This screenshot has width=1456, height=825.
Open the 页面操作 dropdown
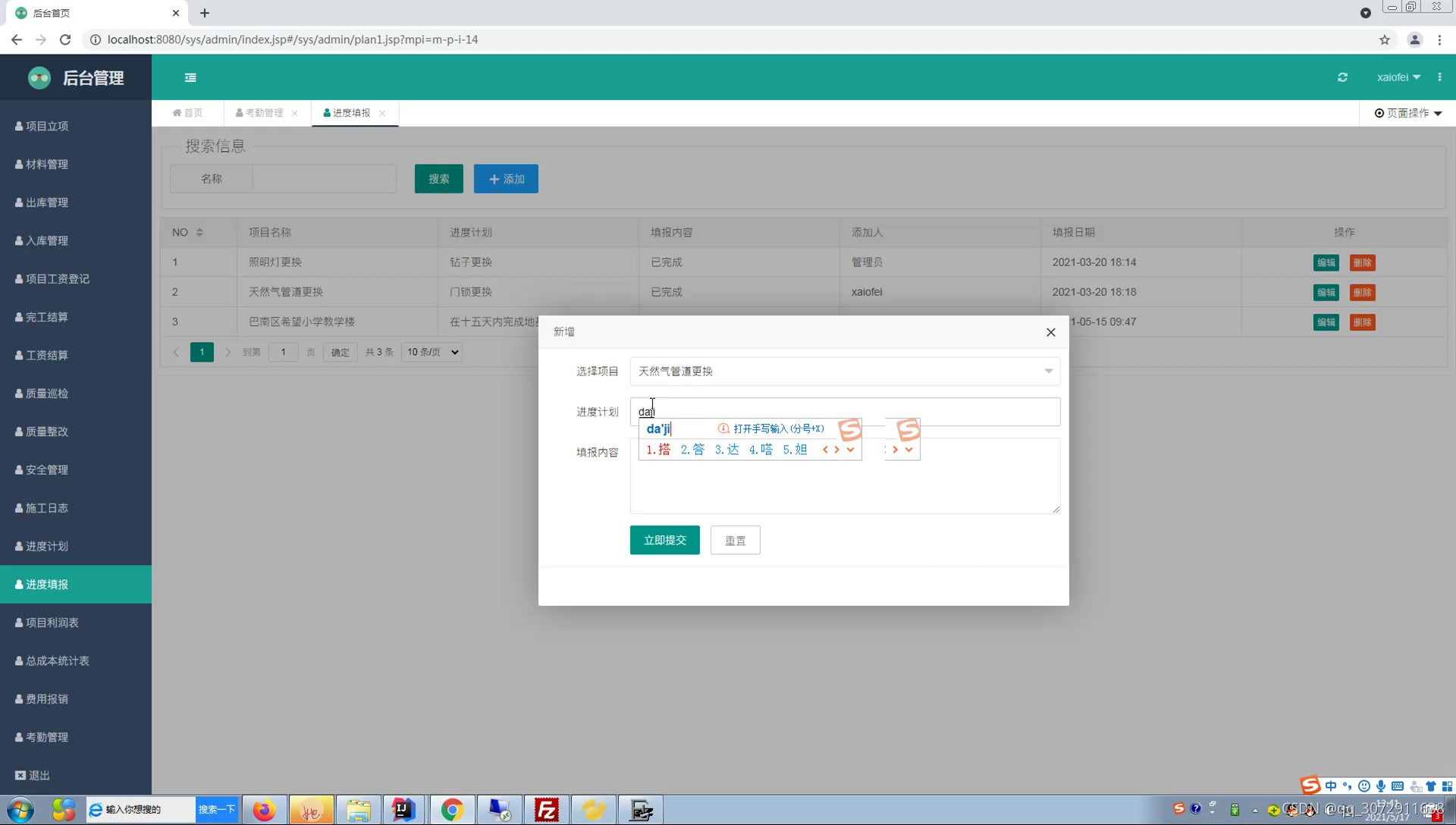tap(1408, 113)
